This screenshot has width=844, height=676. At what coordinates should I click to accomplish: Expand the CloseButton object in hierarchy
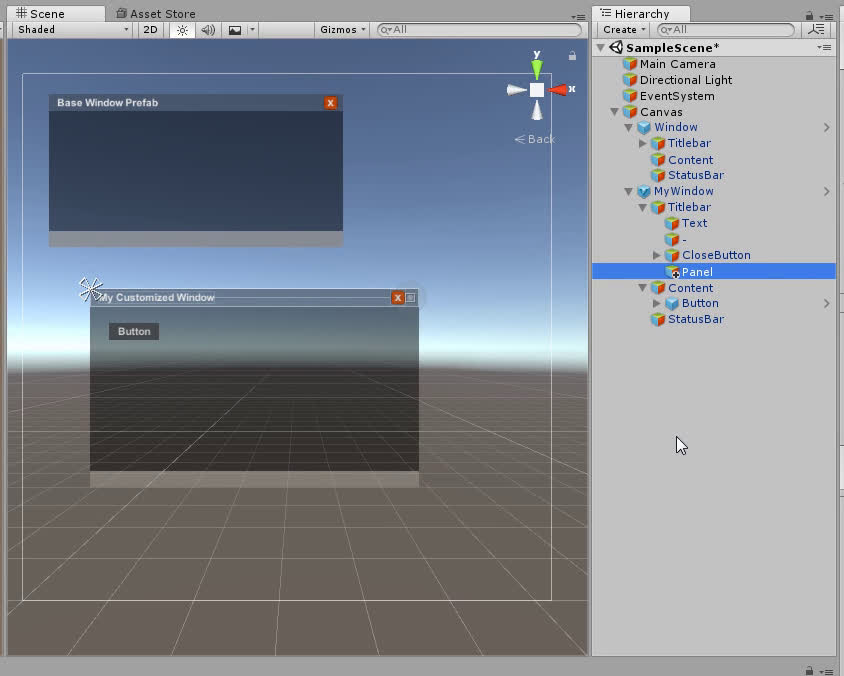pos(657,256)
